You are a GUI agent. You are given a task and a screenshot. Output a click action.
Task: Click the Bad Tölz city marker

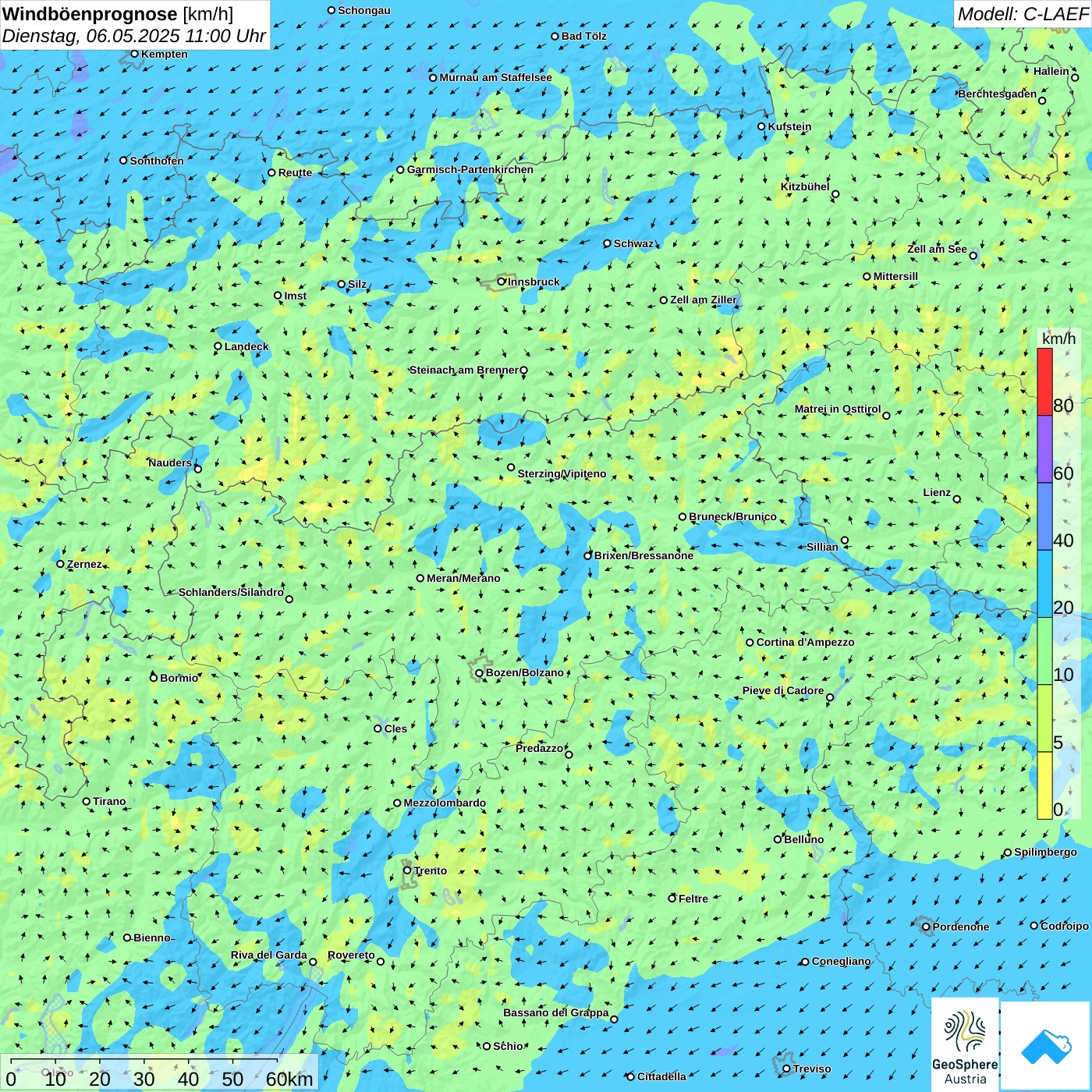click(x=555, y=36)
